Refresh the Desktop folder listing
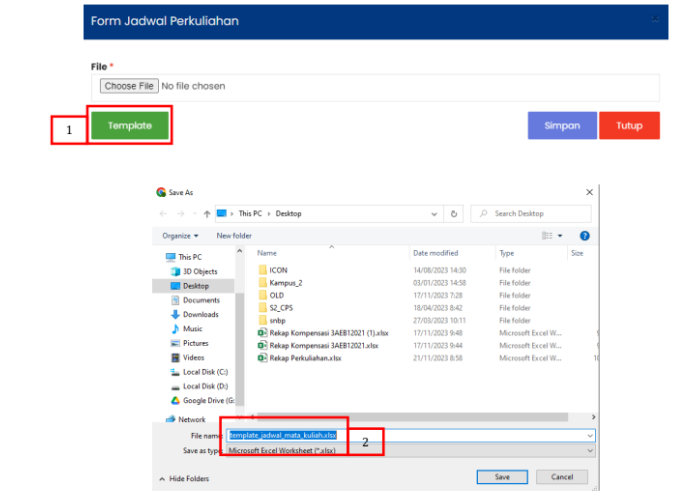Viewport: 694px width, 503px height. [455, 214]
